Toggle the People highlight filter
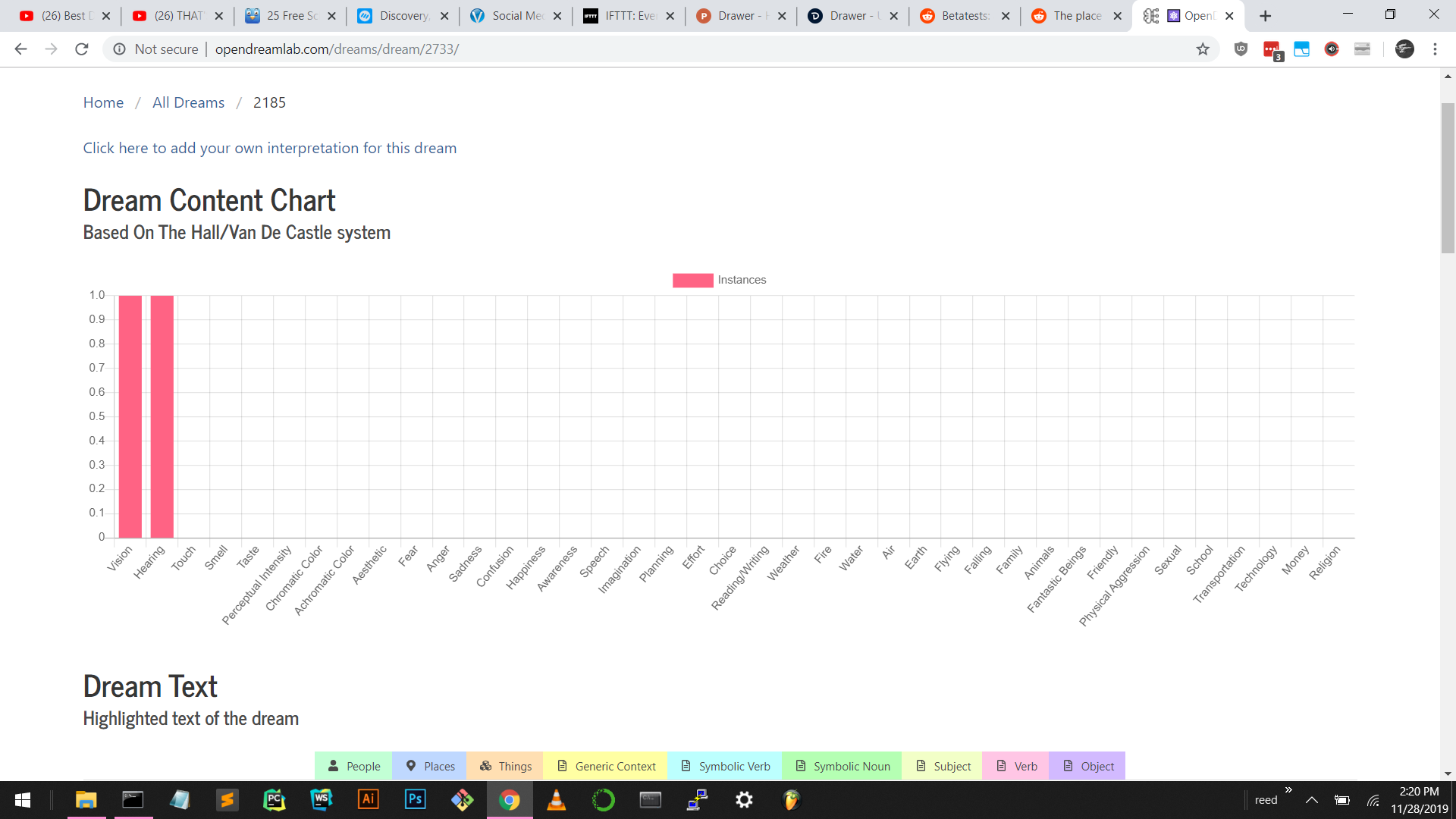Screen dimensions: 1456x819 pos(353,766)
